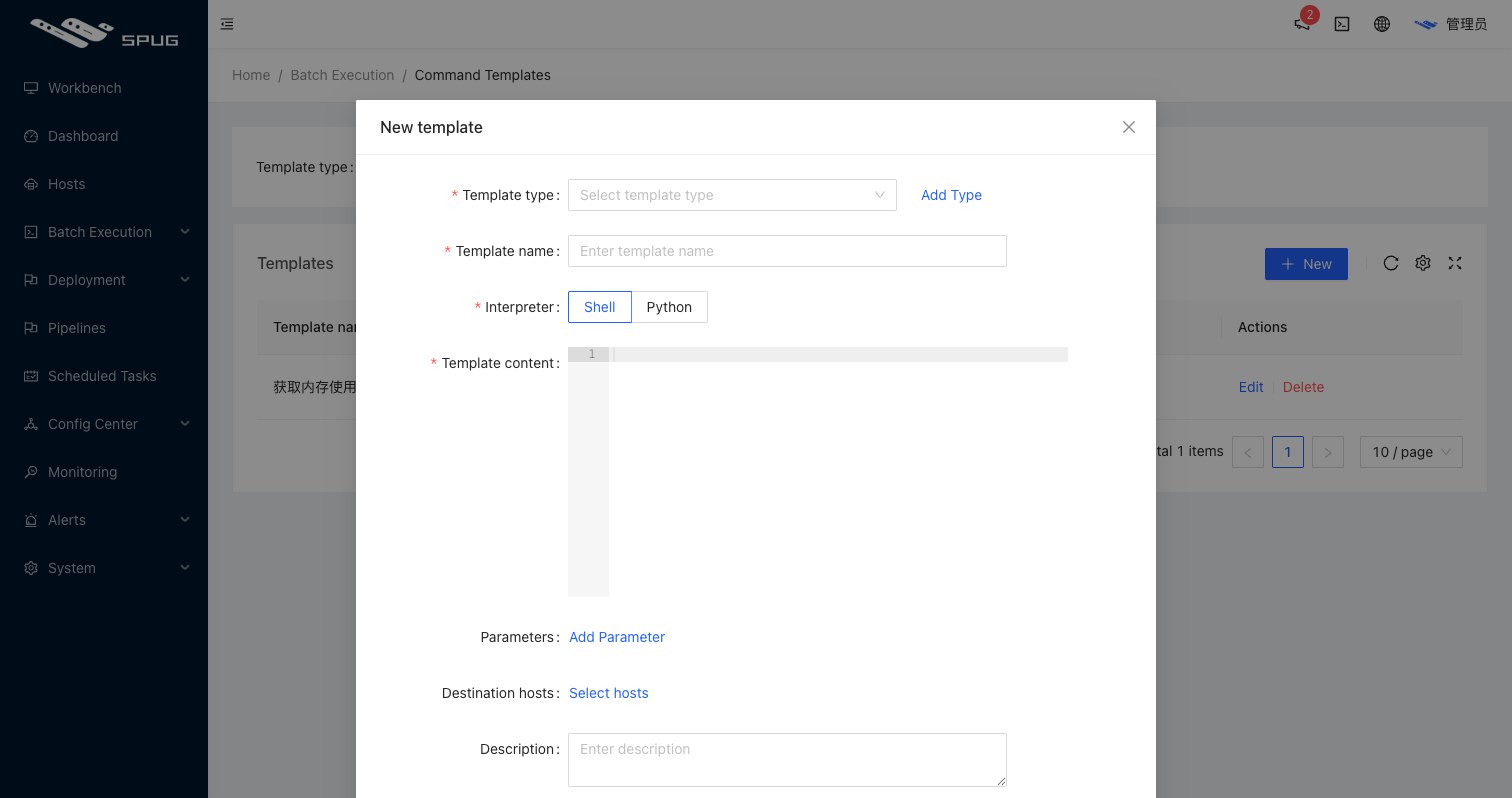Click the Add Type link
The image size is (1512, 798).
tap(951, 195)
